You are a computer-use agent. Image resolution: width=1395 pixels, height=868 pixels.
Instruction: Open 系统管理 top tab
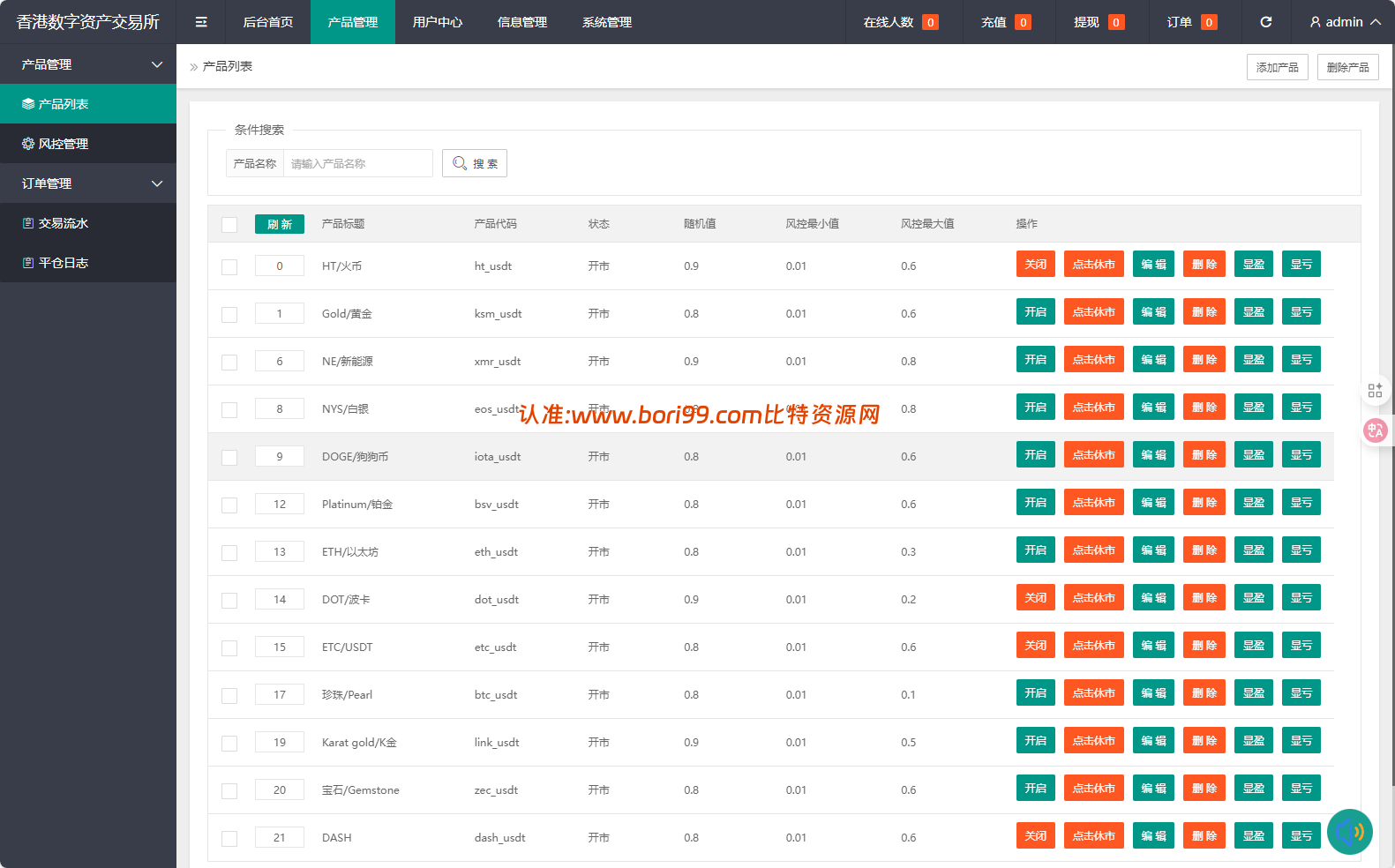tap(607, 22)
